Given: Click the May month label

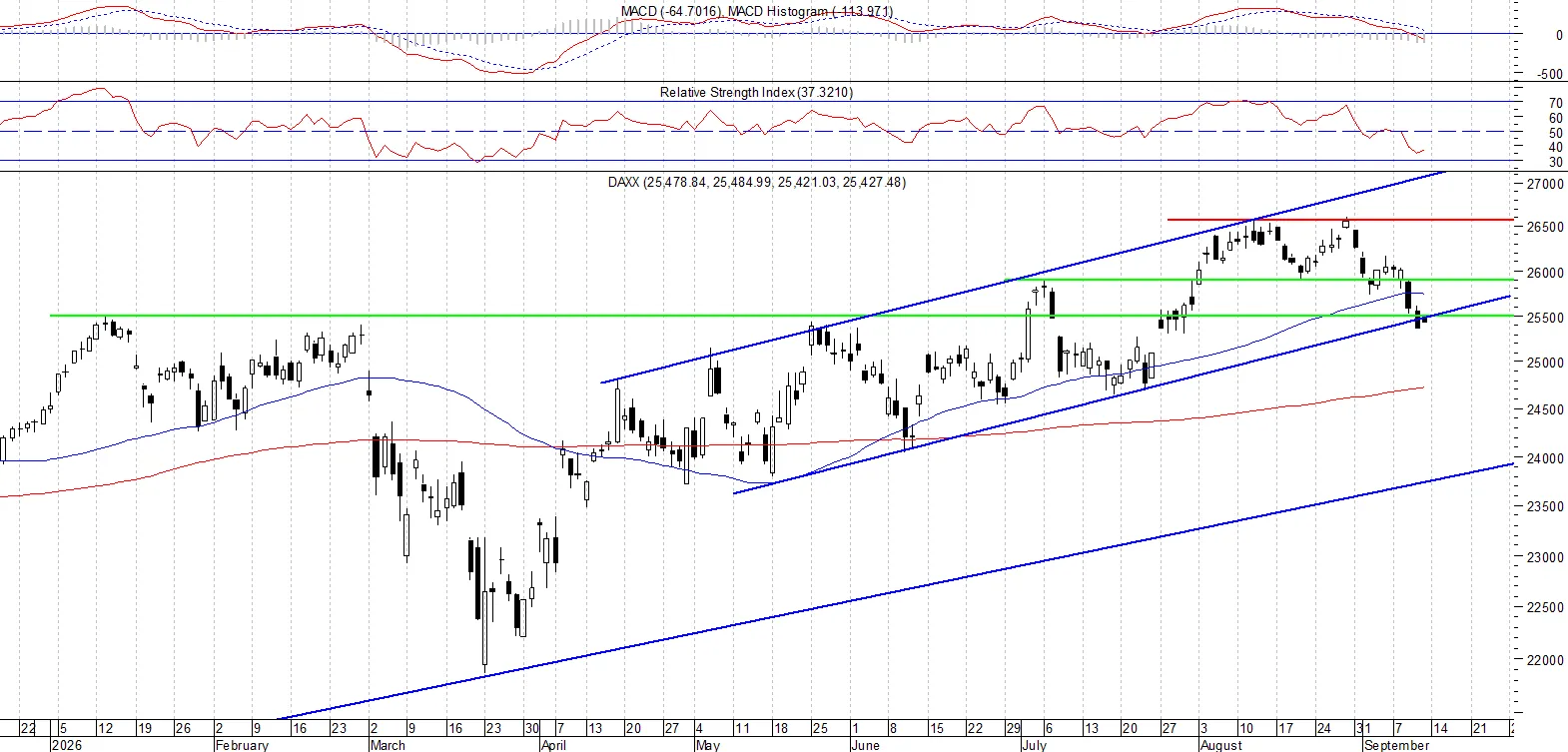Looking at the screenshot, I should coord(707,745).
